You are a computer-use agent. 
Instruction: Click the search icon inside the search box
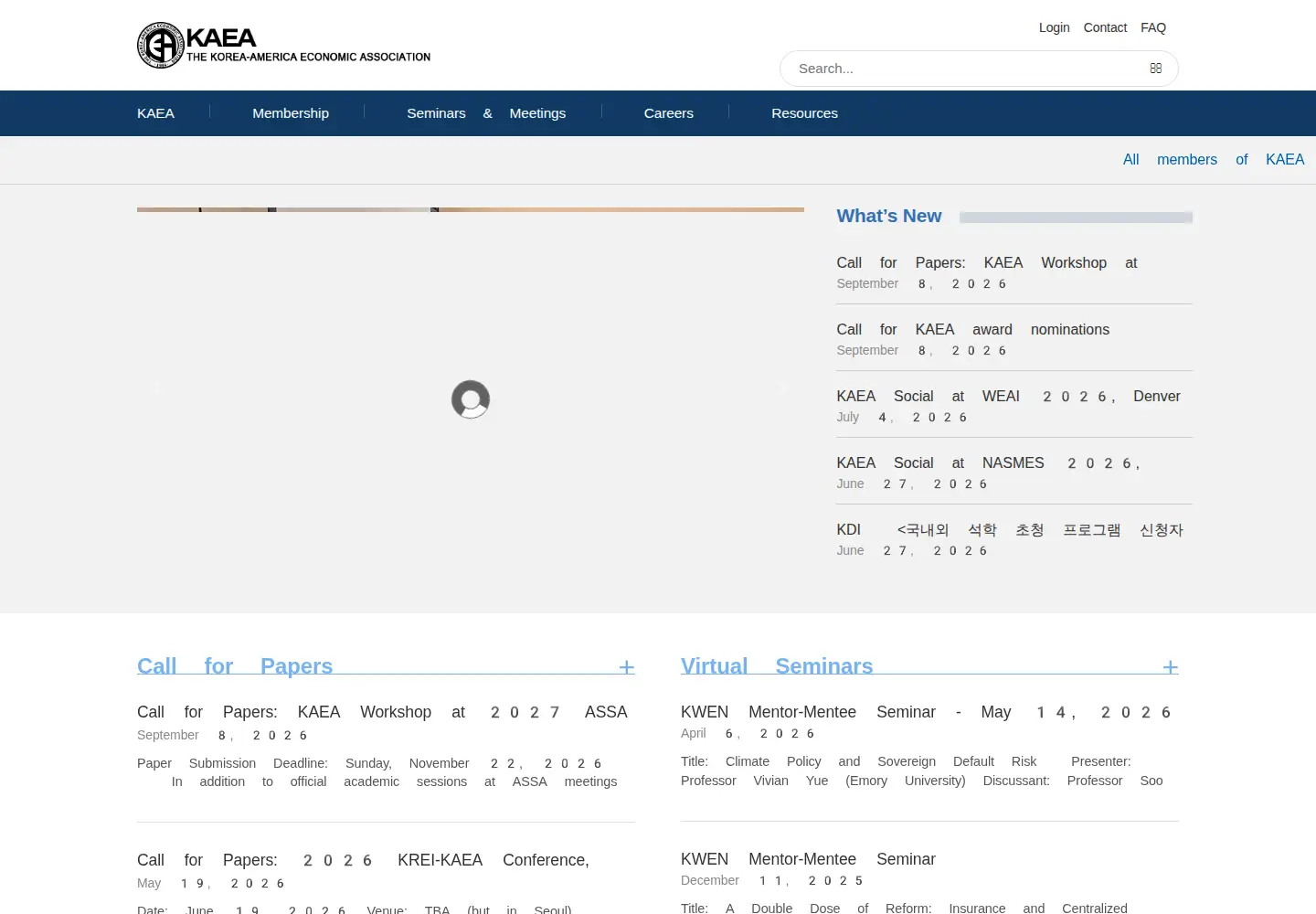point(1156,69)
